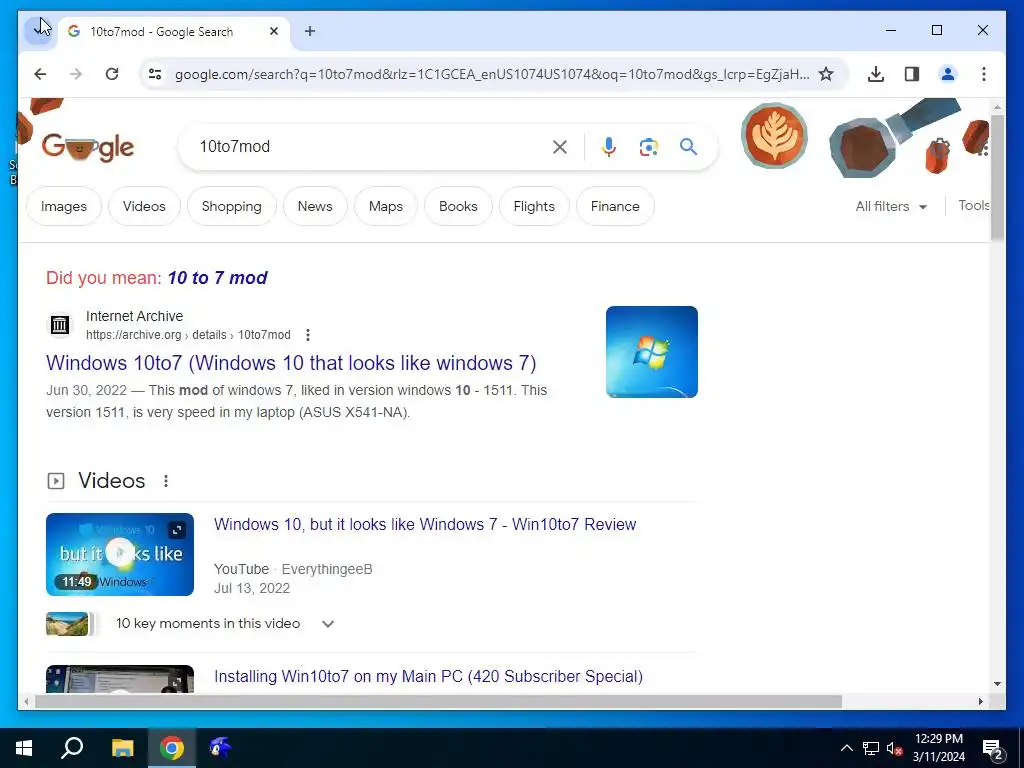Close the 10to7mod Google Search tab
This screenshot has width=1024, height=768.
click(x=274, y=31)
